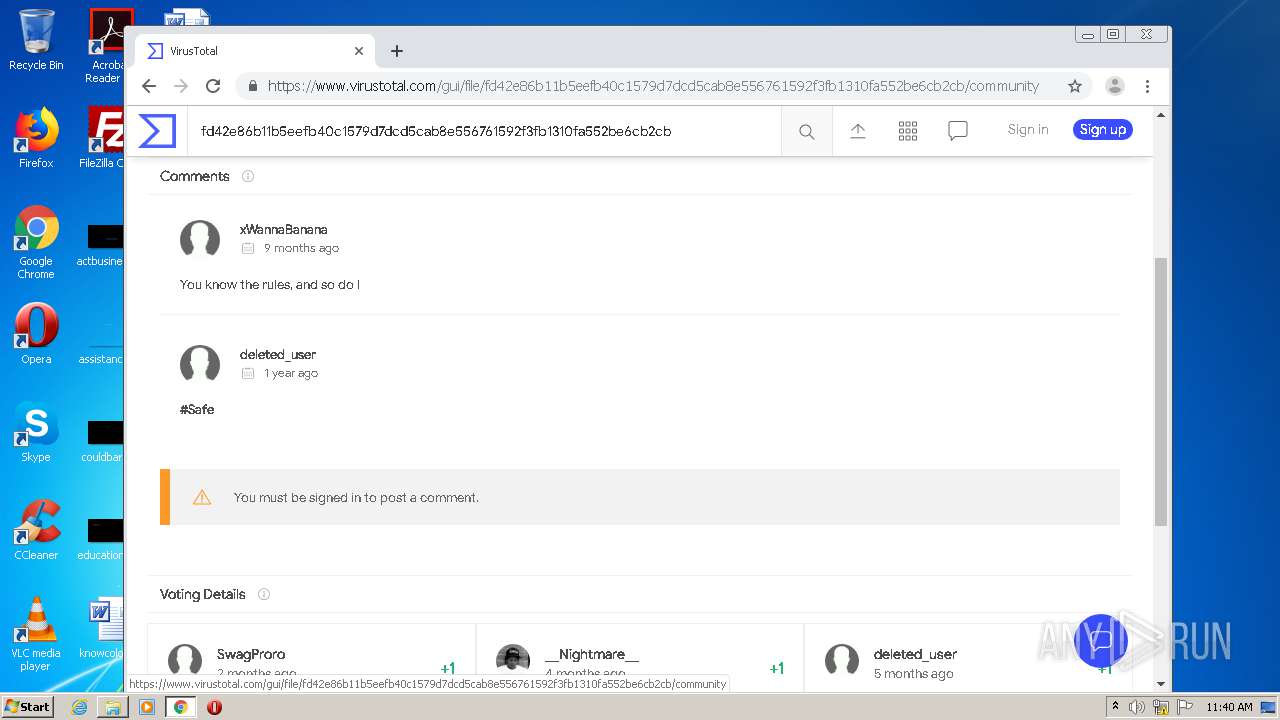Open media player taskbar icon

click(147, 707)
